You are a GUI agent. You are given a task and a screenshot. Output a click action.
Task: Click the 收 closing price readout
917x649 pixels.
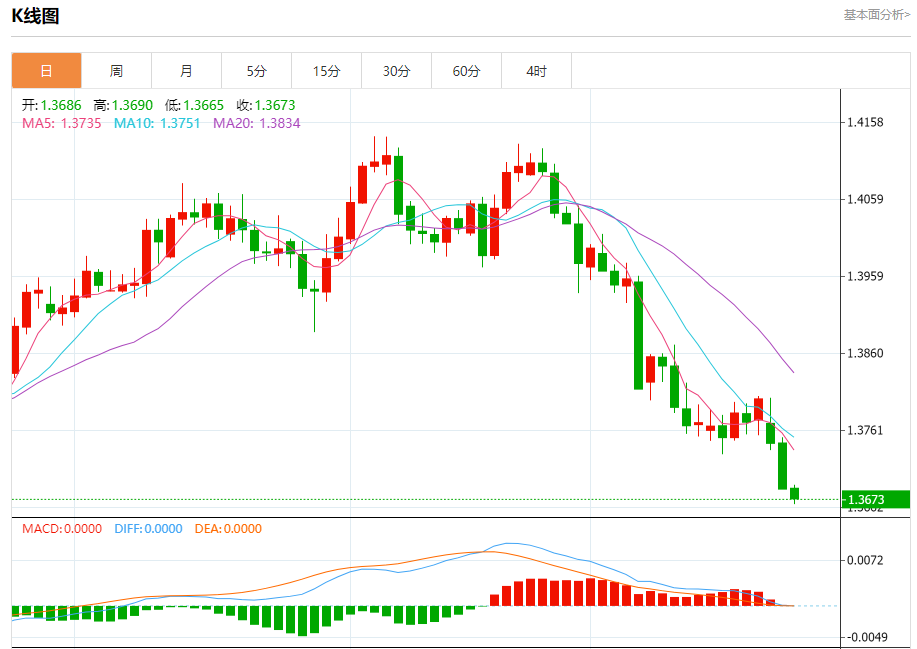(265, 105)
